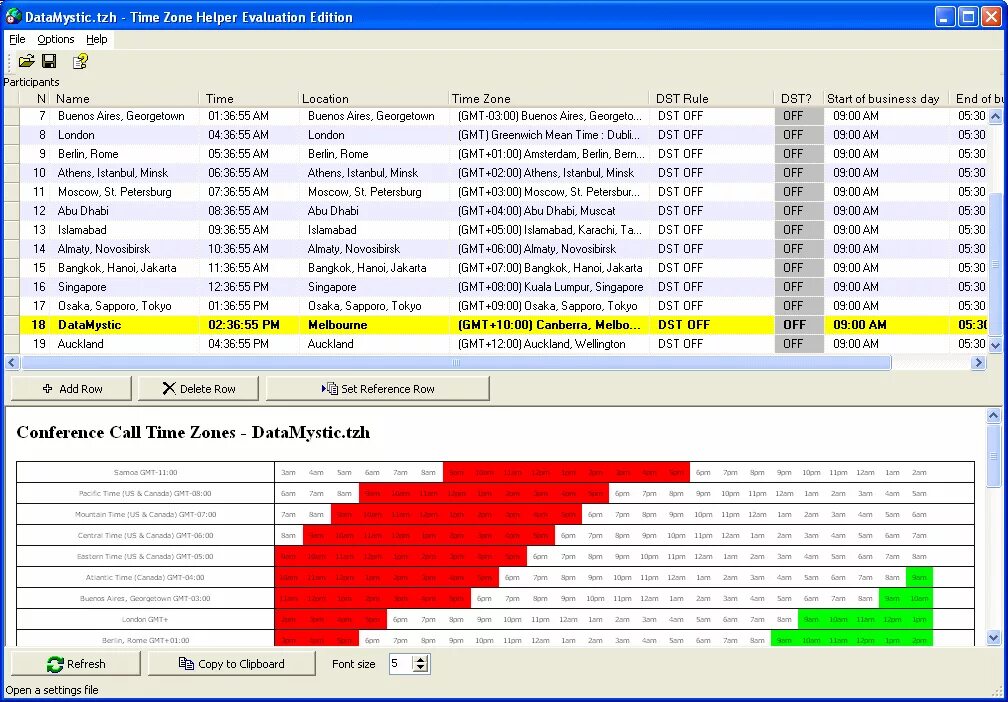This screenshot has height=702, width=1008.
Task: Click Start of business day cell for Singapore
Action: (886, 287)
